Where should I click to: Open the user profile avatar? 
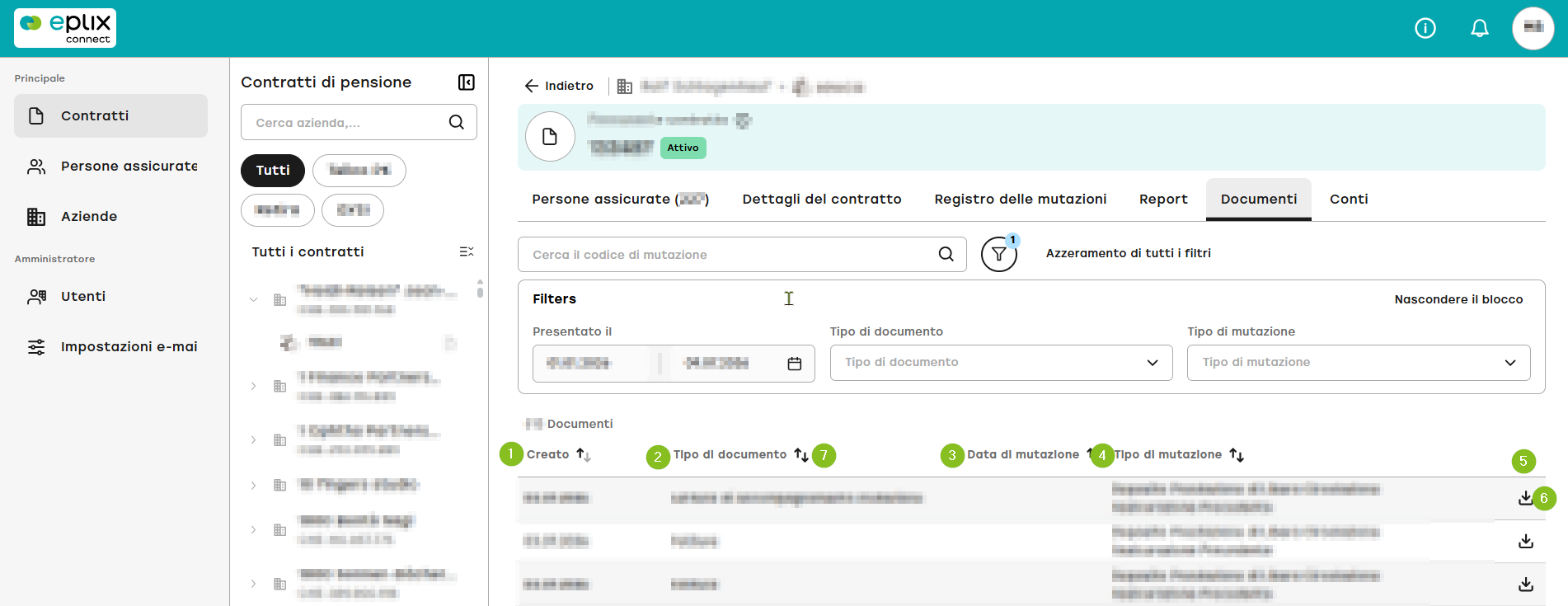(1533, 29)
